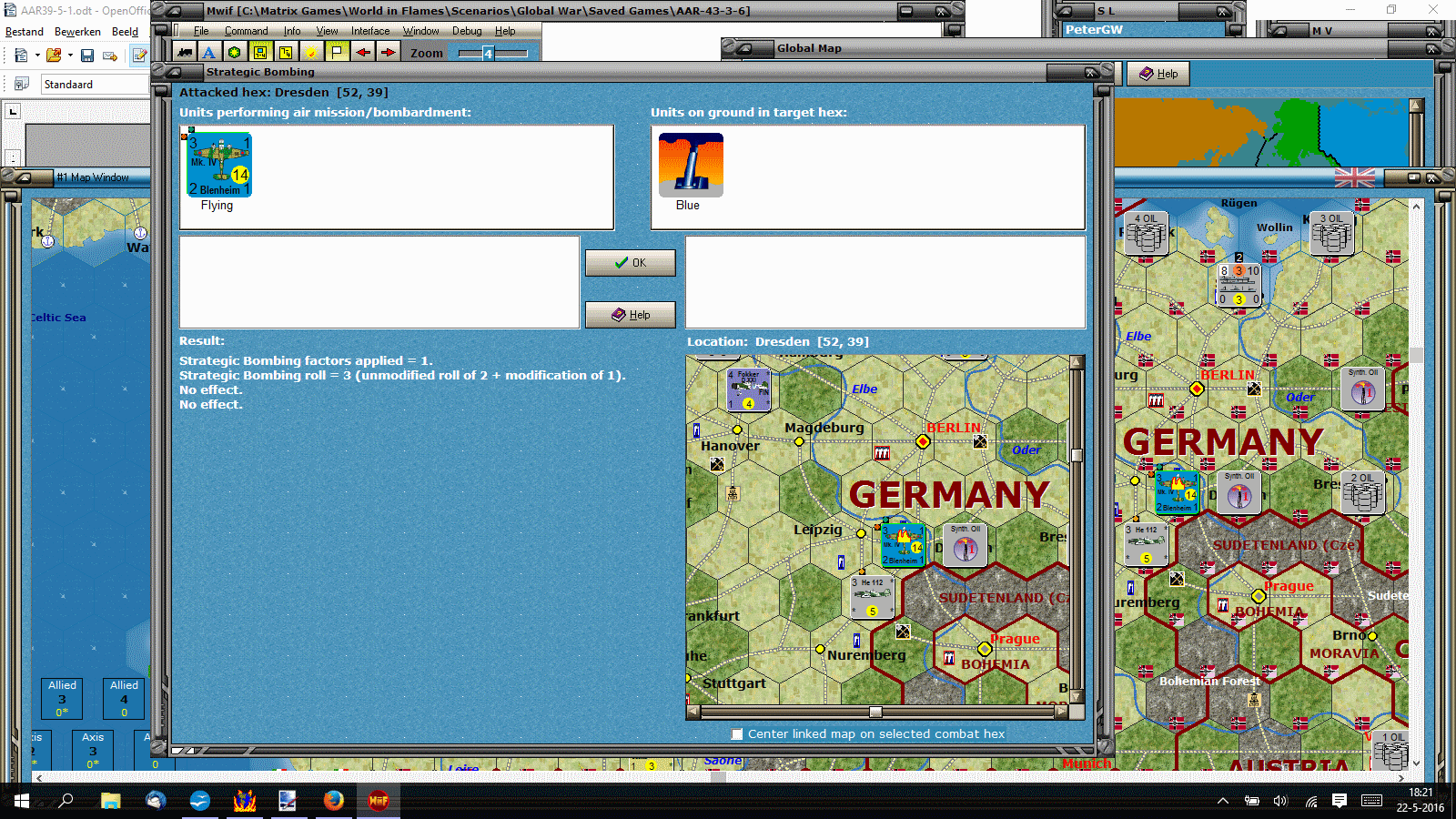Click the Fokker aircraft unit on location map
Image resolution: width=1456 pixels, height=819 pixels.
748,389
